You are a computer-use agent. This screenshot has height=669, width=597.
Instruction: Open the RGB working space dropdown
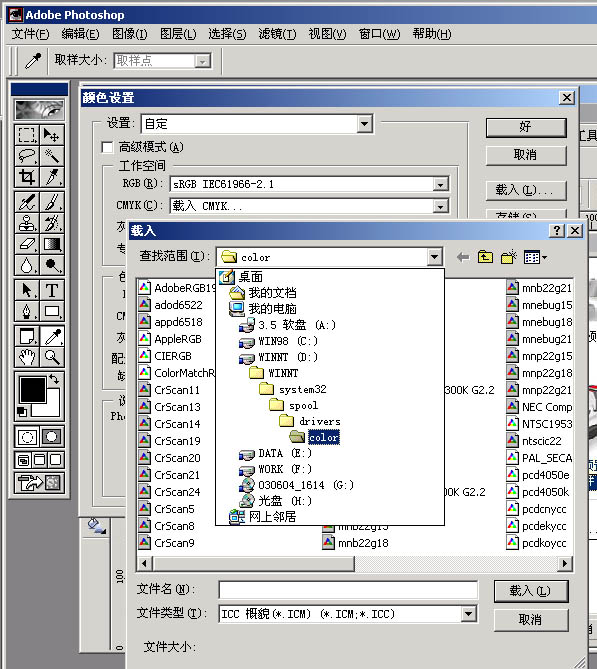[440, 184]
